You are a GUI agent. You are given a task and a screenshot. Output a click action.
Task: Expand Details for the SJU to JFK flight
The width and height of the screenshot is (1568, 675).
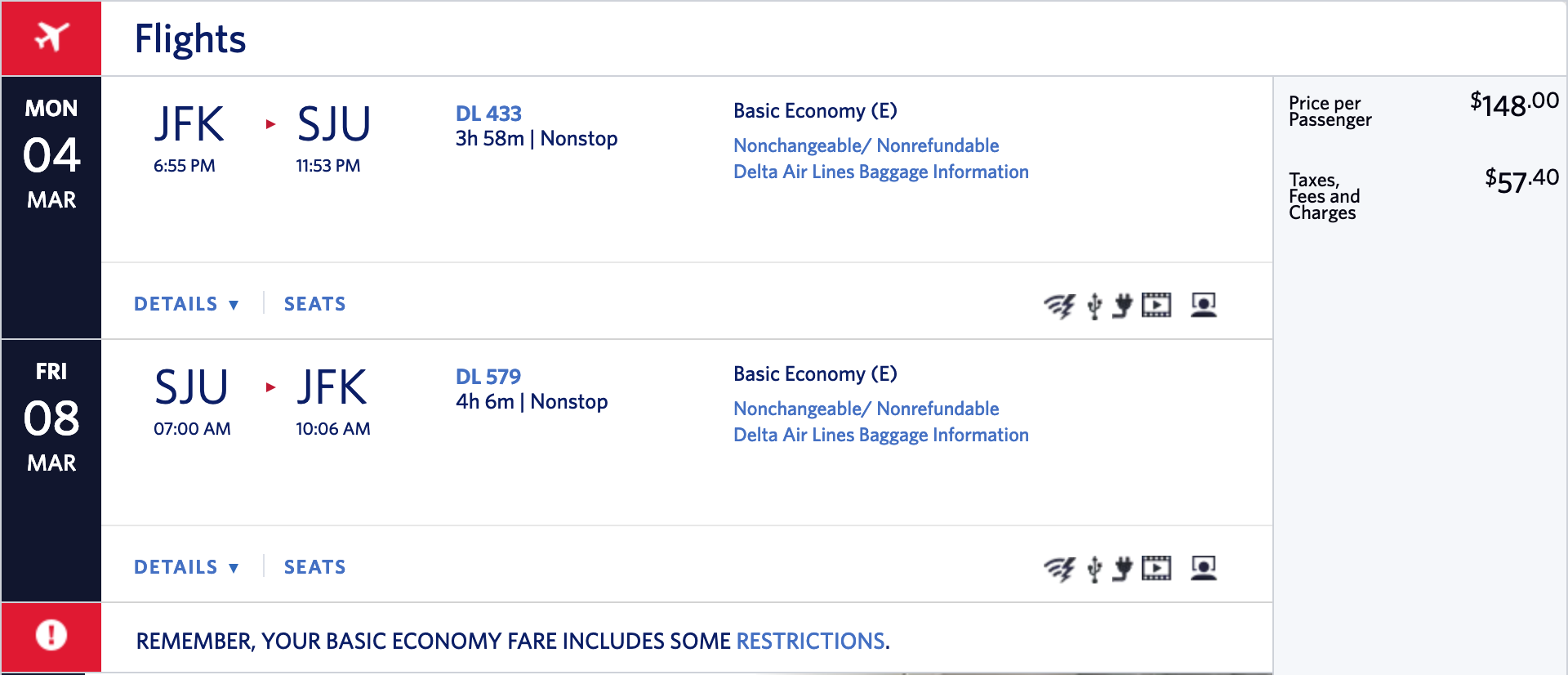pos(186,567)
